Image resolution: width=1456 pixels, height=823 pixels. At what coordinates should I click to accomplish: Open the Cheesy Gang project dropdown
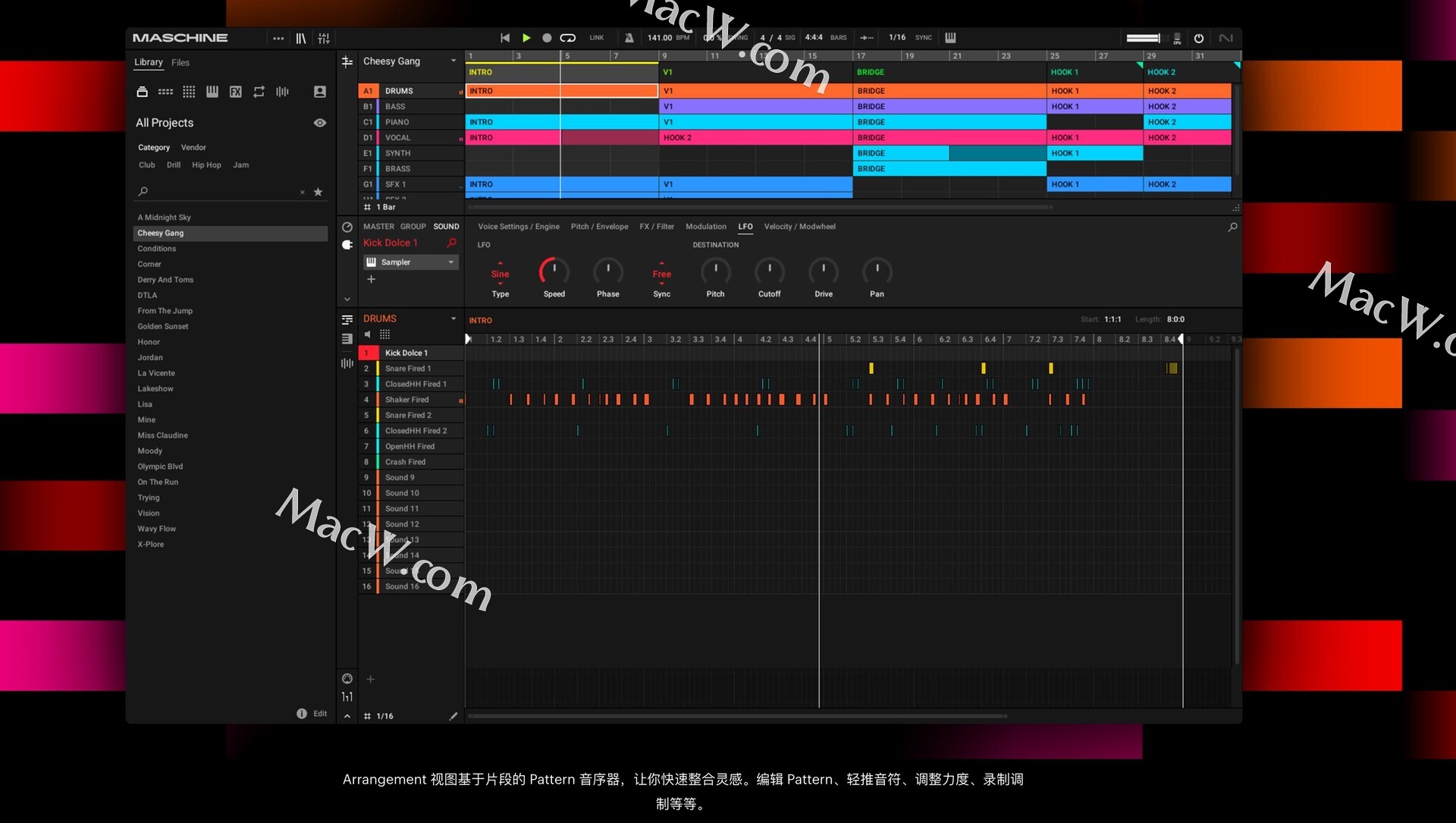click(453, 61)
